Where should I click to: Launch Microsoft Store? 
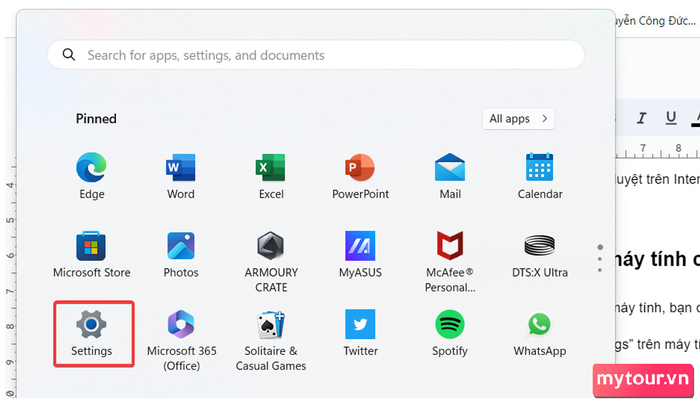[92, 254]
